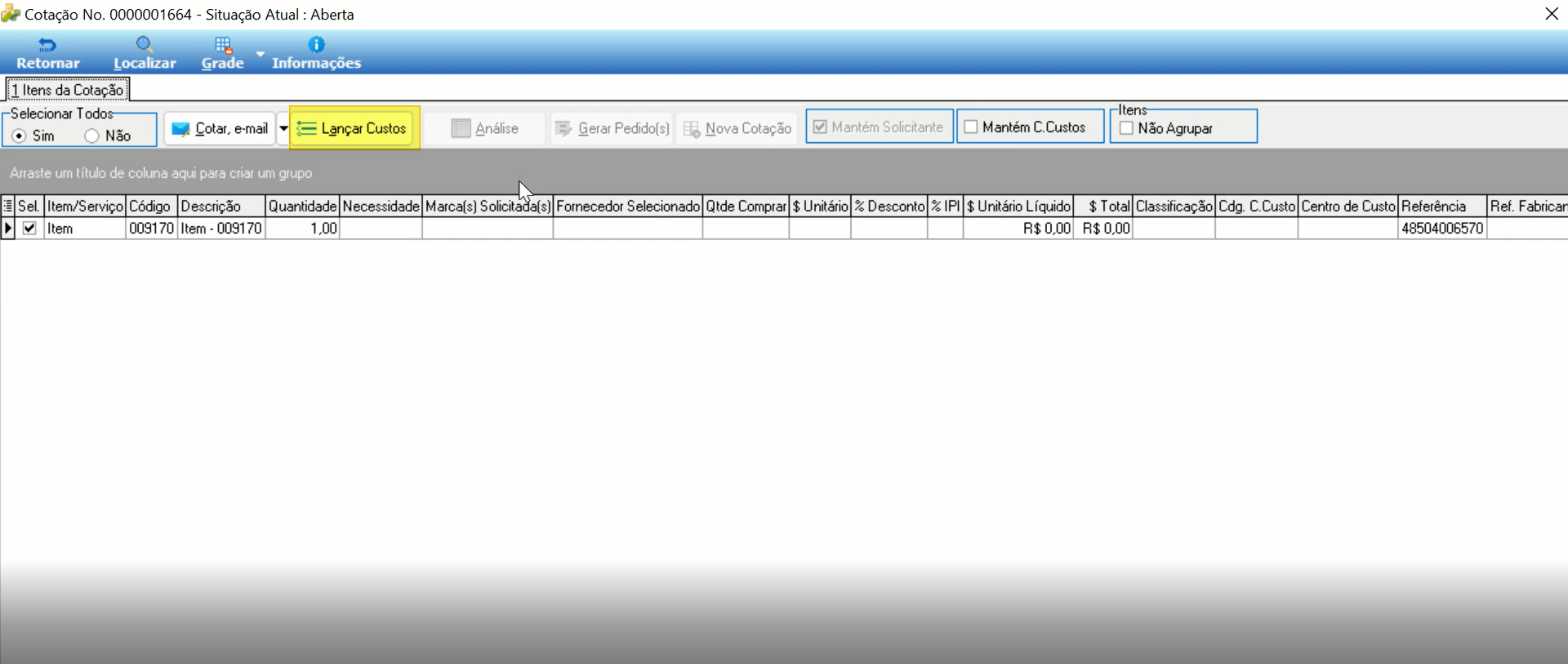The width and height of the screenshot is (1568, 664).
Task: Click the Qtde Comprar column header
Action: [746, 206]
